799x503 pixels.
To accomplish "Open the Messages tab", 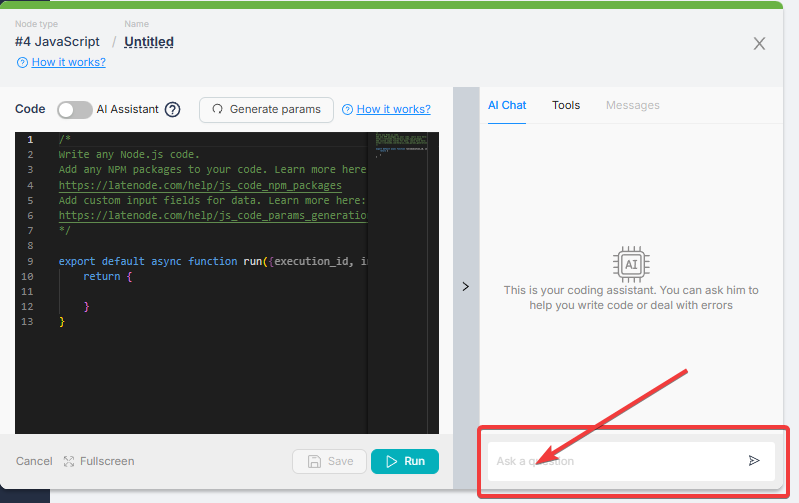I will click(632, 105).
